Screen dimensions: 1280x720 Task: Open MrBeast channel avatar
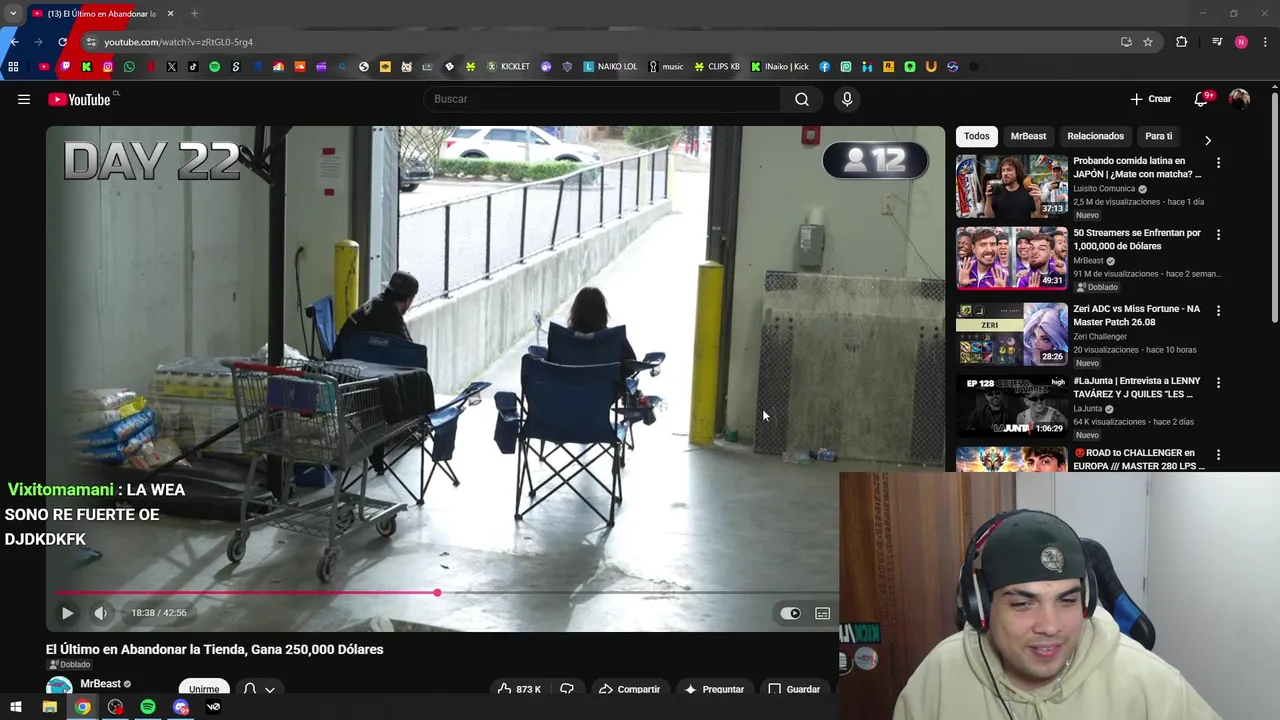59,688
